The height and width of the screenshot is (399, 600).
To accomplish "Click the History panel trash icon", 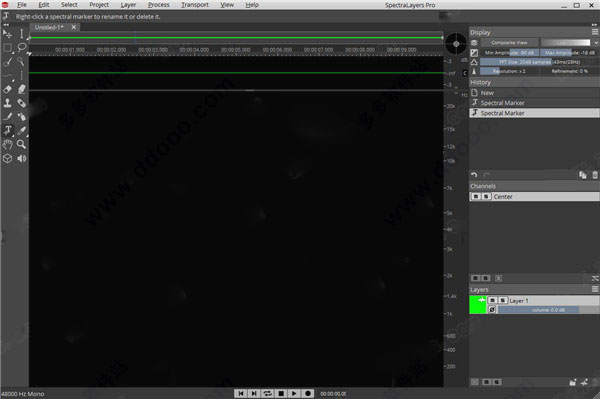I will [x=595, y=175].
